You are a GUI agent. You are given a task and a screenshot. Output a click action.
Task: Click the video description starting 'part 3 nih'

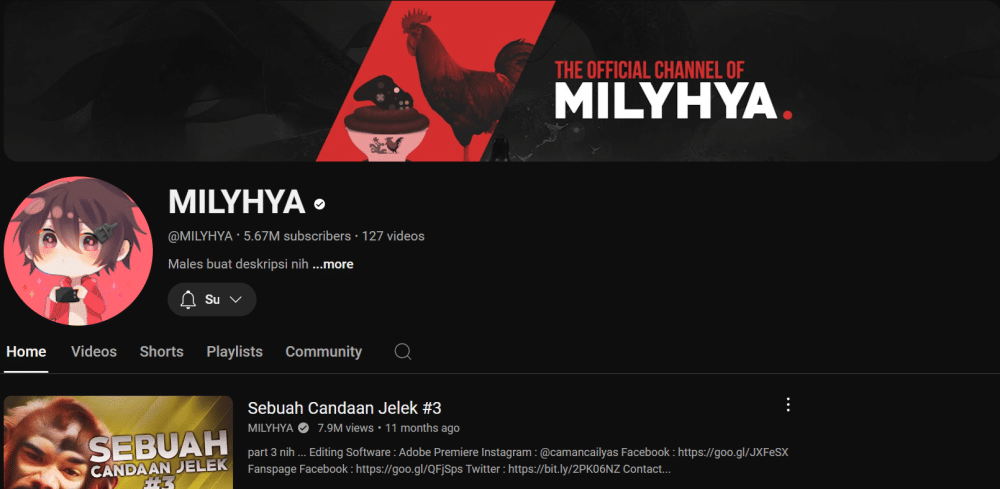tap(518, 461)
